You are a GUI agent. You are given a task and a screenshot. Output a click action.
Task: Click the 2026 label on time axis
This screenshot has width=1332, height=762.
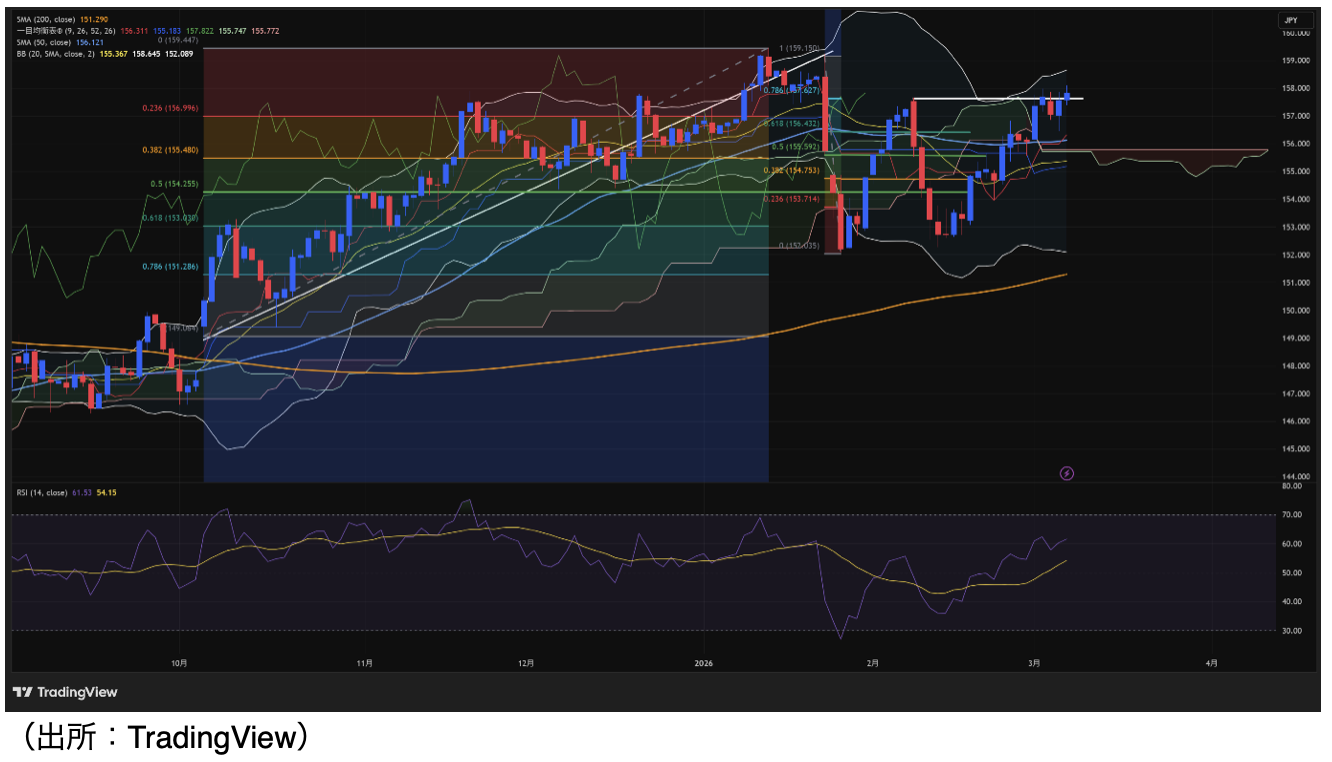[705, 663]
